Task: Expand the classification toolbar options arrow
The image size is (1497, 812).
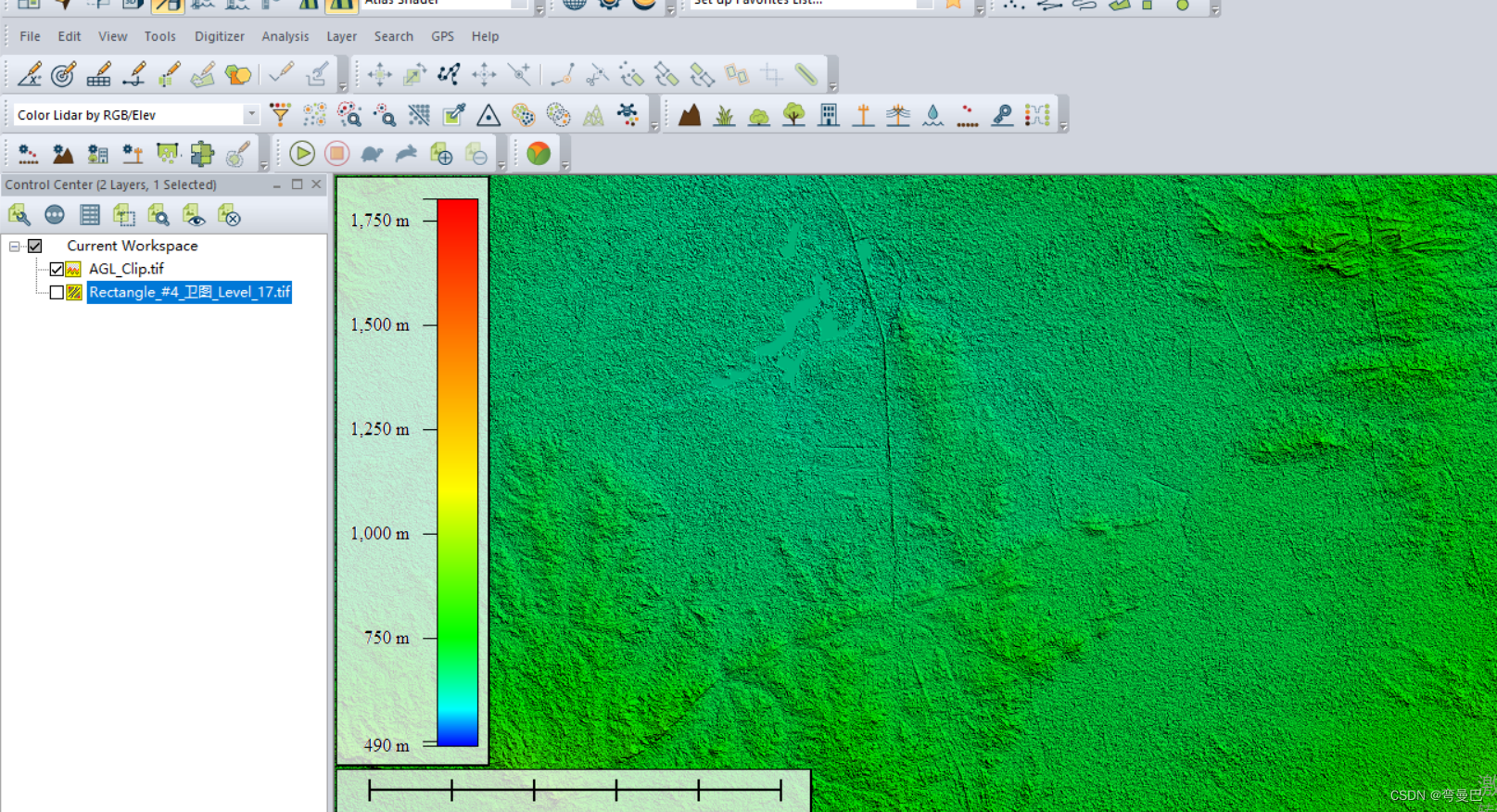Action: pos(1063,127)
